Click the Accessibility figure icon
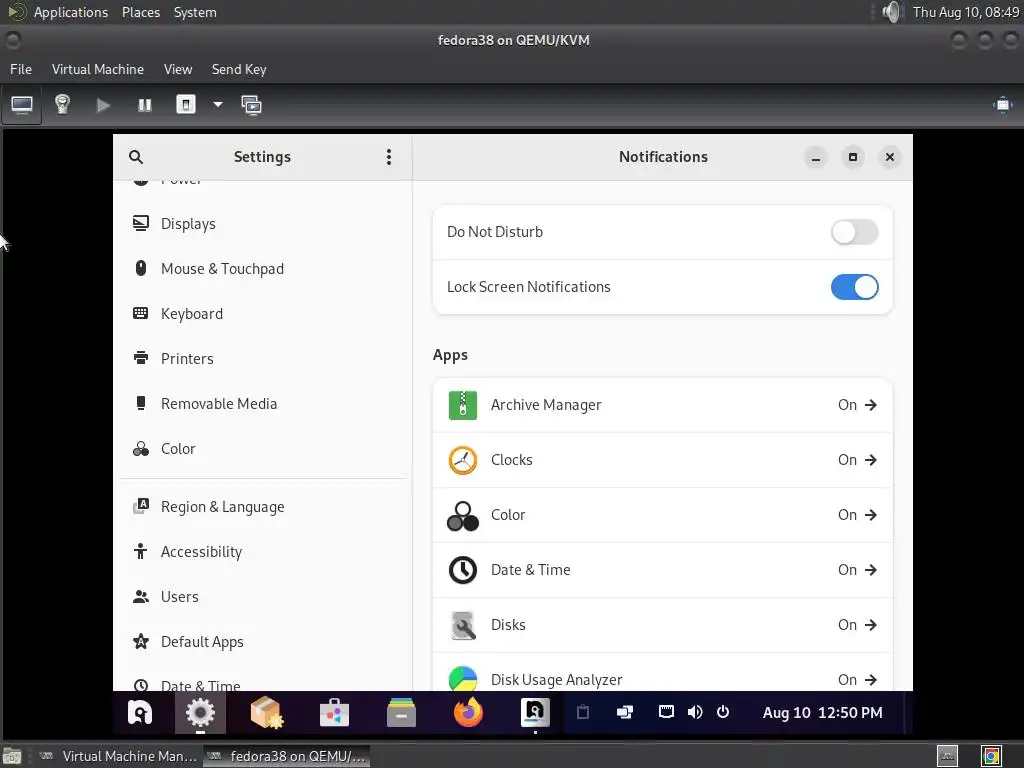 tap(140, 551)
